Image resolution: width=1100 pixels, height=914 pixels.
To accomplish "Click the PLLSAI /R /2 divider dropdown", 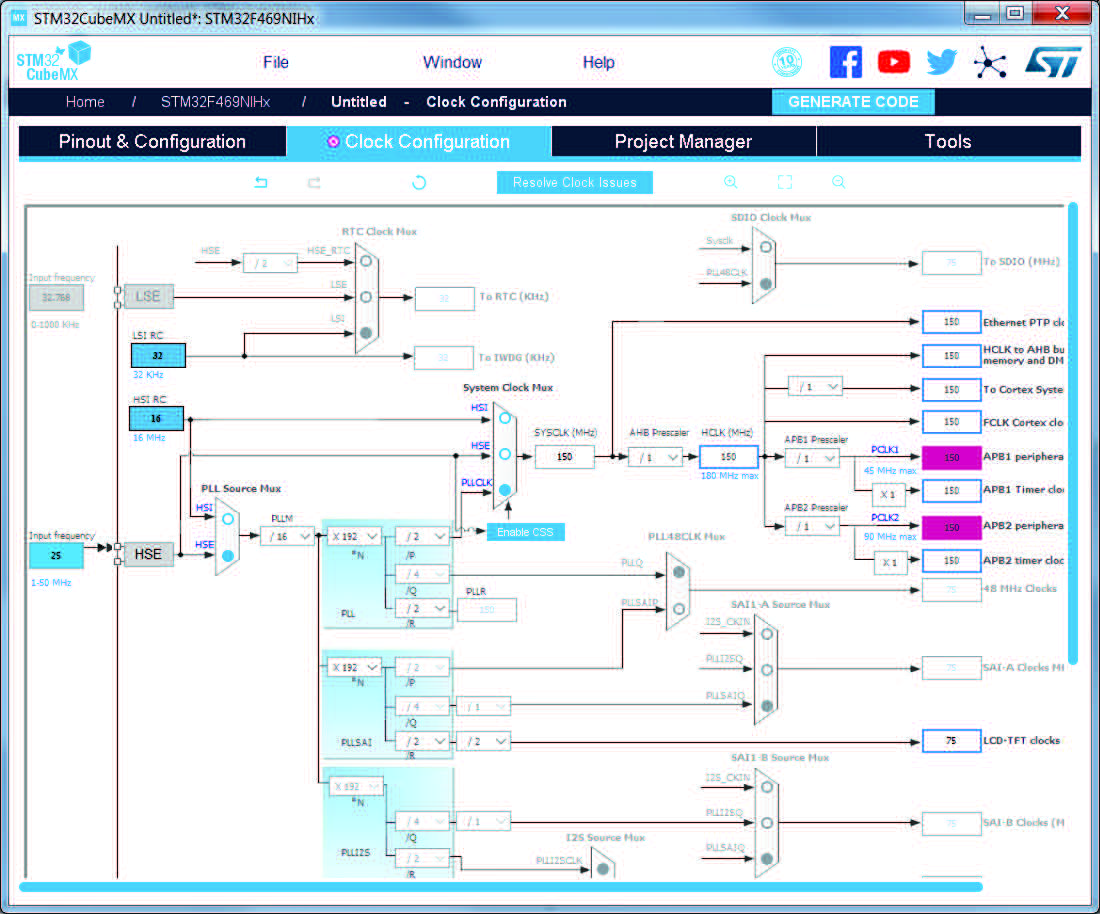I will 422,741.
